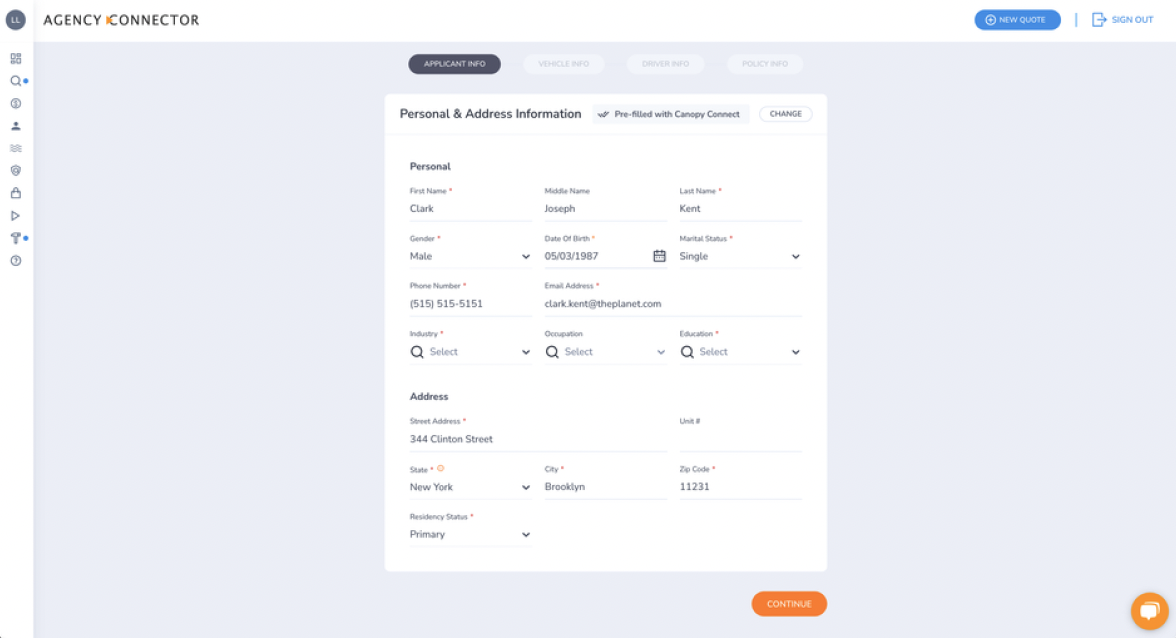Click the Date Of Birth calendar icon
The height and width of the screenshot is (638, 1176).
[659, 256]
